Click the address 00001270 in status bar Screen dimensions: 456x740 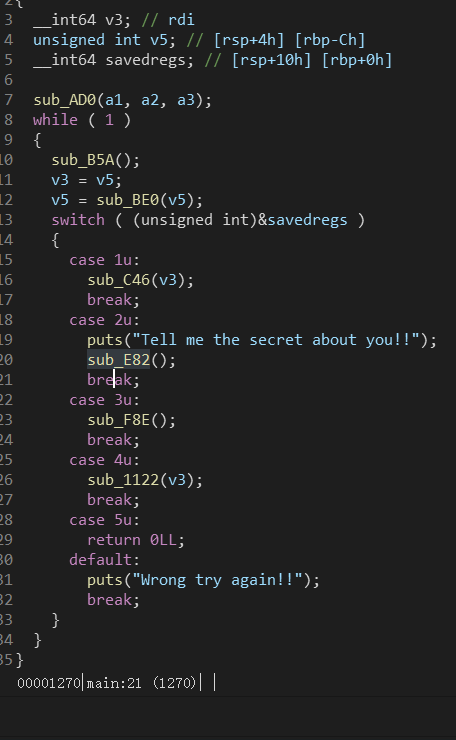pyautogui.click(x=49, y=683)
